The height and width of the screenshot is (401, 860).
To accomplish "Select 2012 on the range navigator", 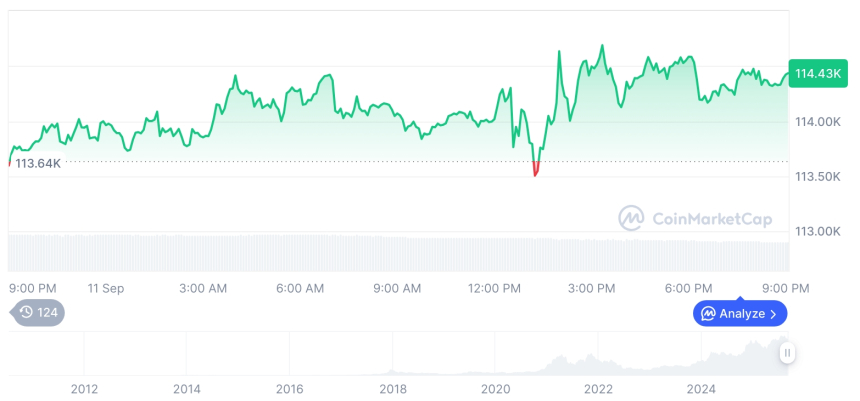I will click(x=84, y=388).
